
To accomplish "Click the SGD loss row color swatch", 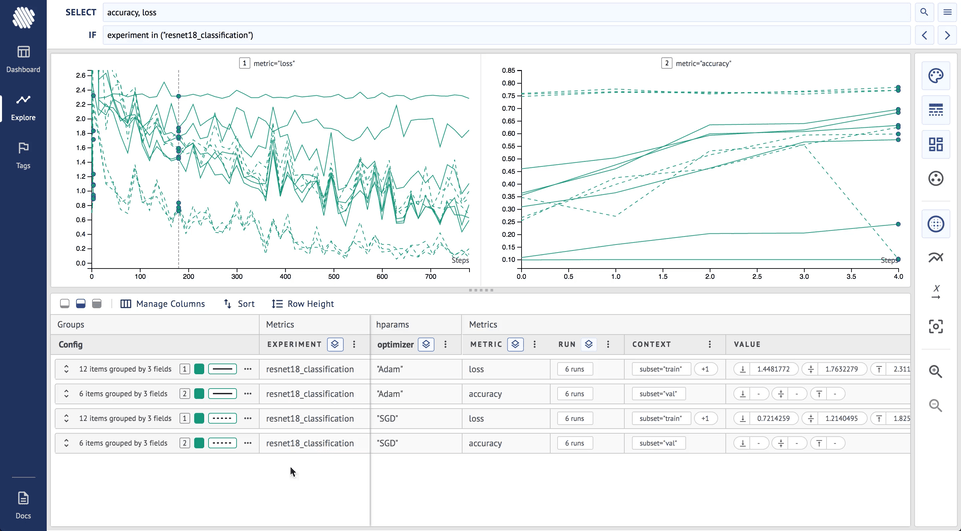I will [x=199, y=418].
